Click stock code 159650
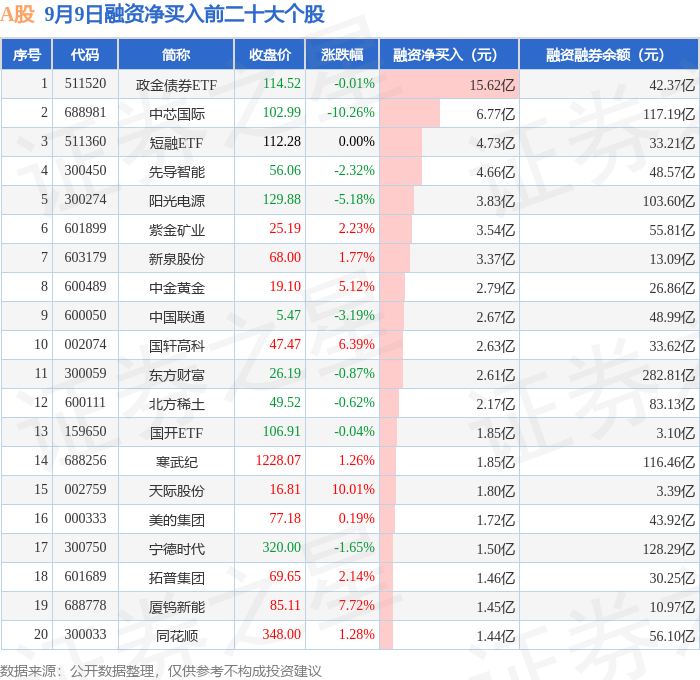The width and height of the screenshot is (700, 680). click(x=85, y=432)
